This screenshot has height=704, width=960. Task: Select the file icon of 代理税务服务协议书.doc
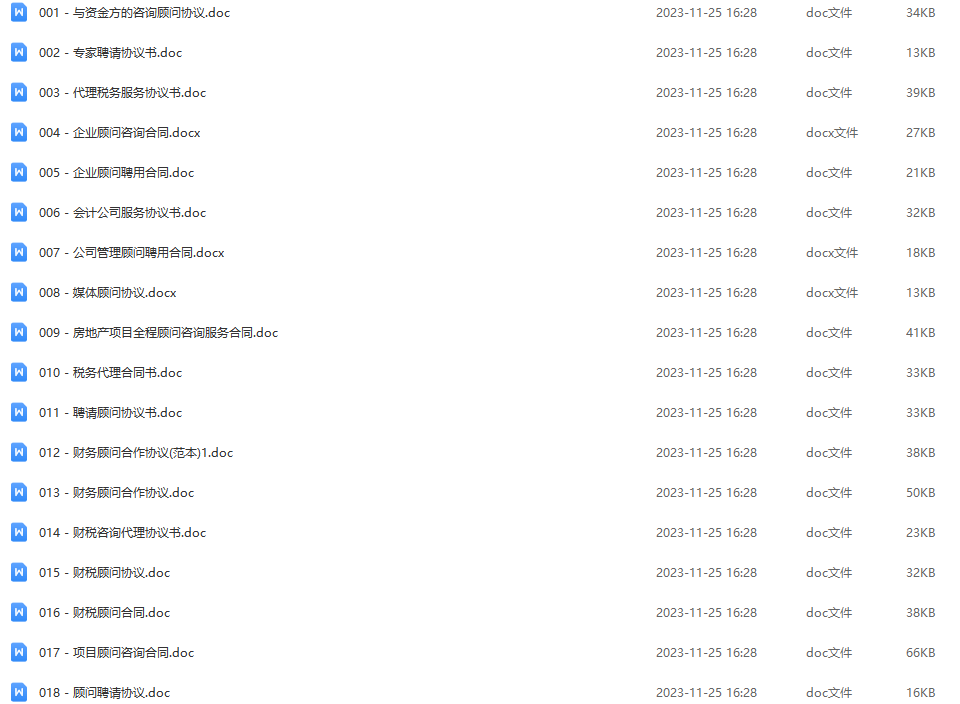[x=19, y=92]
